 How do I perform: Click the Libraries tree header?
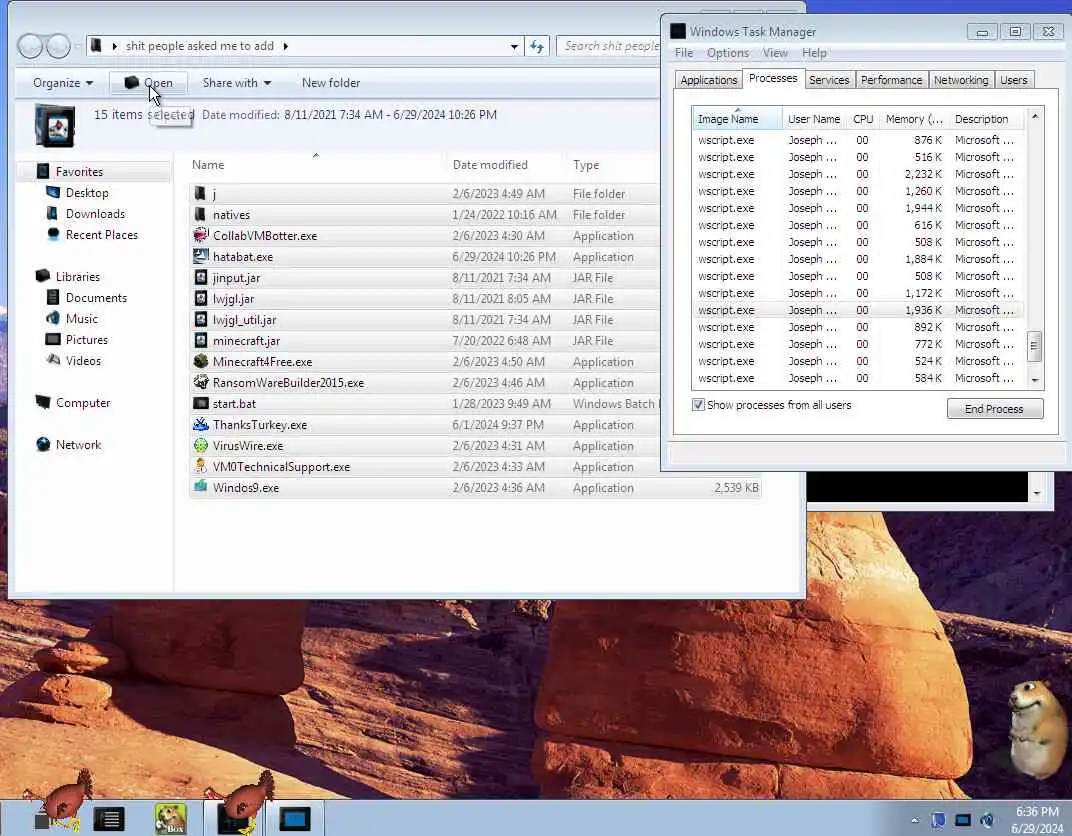click(x=78, y=277)
